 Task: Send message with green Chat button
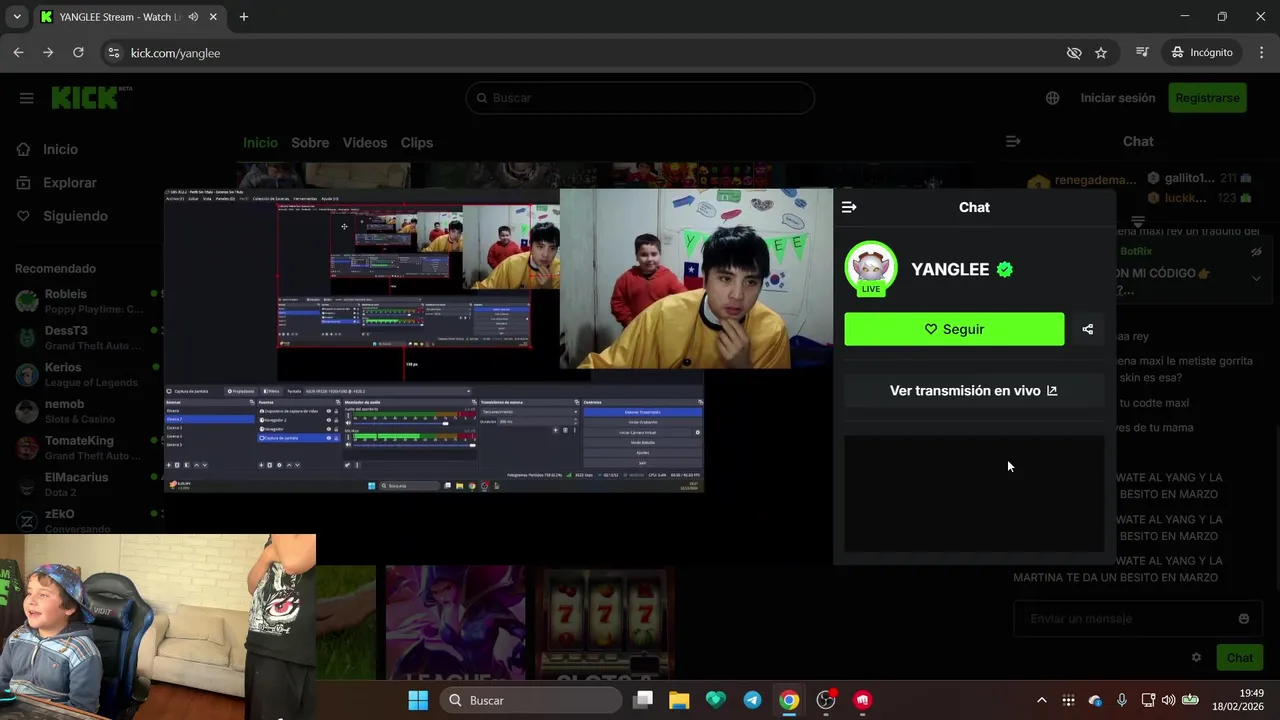(1239, 657)
